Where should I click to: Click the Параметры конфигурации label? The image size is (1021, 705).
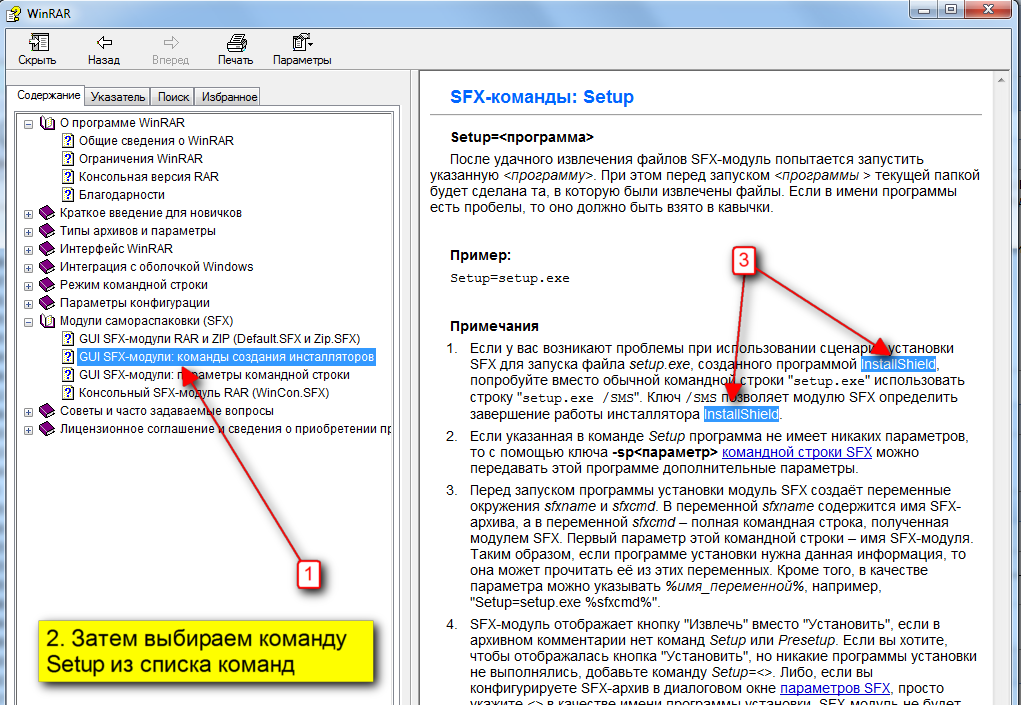[x=135, y=303]
